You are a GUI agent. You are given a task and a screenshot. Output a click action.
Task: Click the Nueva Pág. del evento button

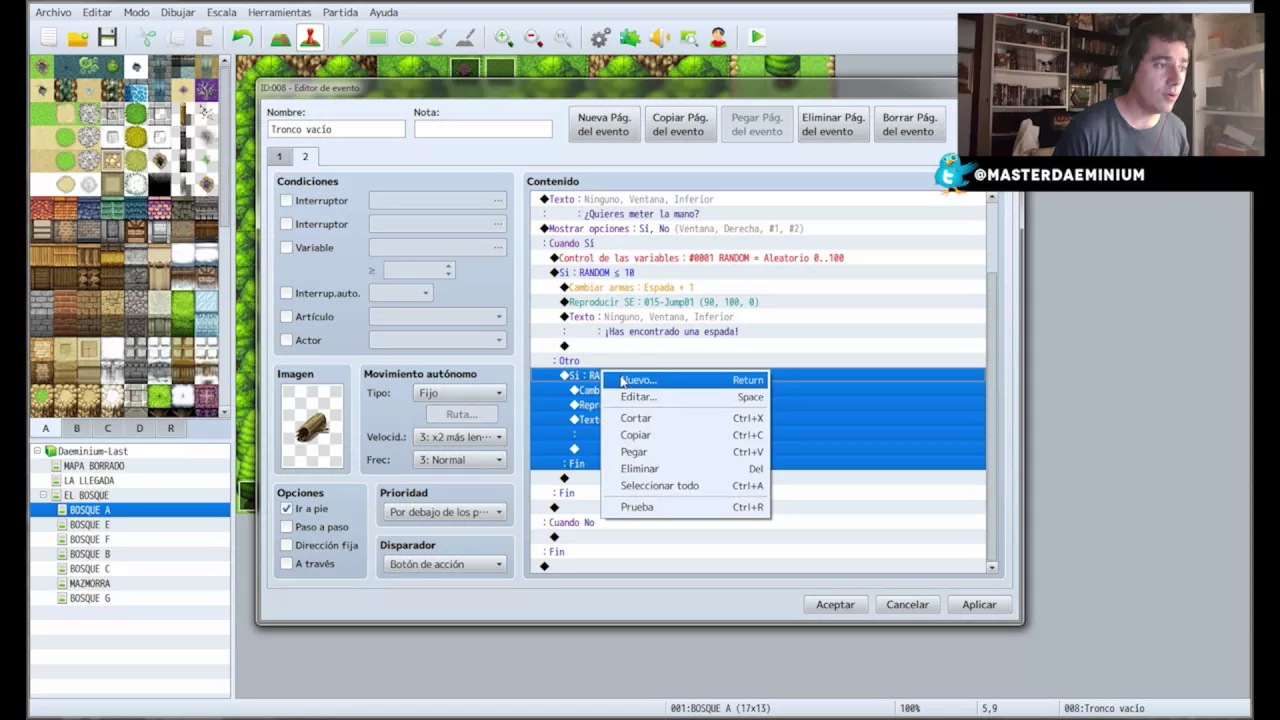603,125
